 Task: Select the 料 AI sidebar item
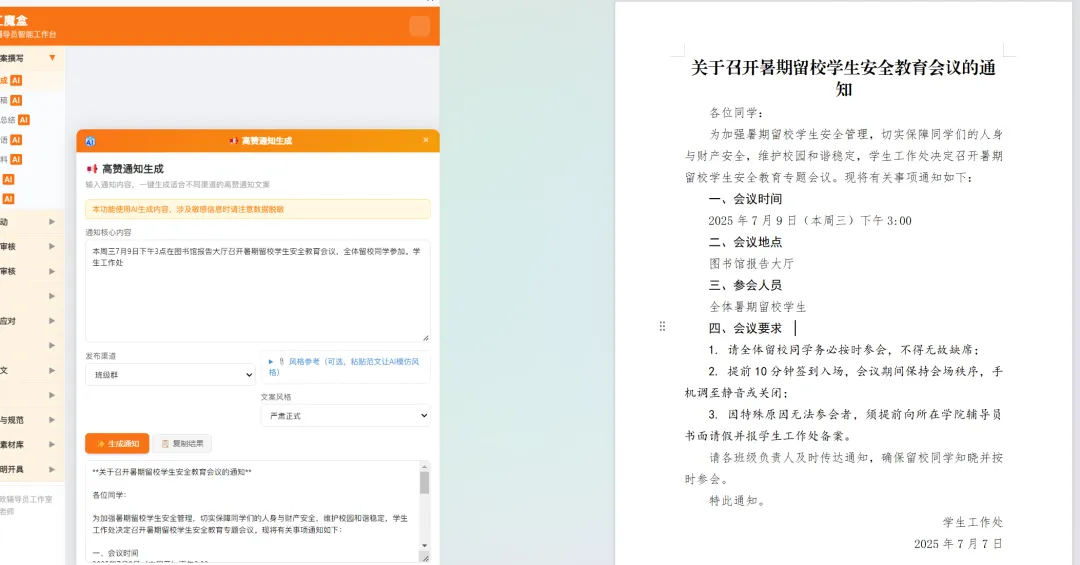pos(32,159)
